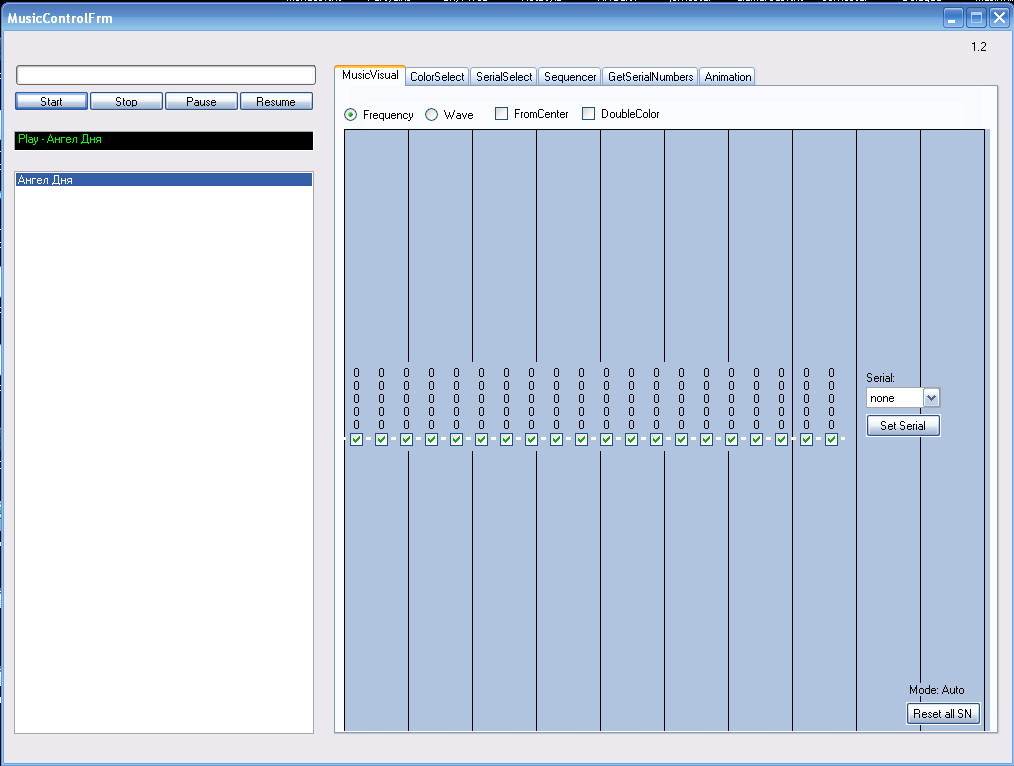Click the empty text field above Start
This screenshot has height=766, width=1014.
tap(166, 76)
